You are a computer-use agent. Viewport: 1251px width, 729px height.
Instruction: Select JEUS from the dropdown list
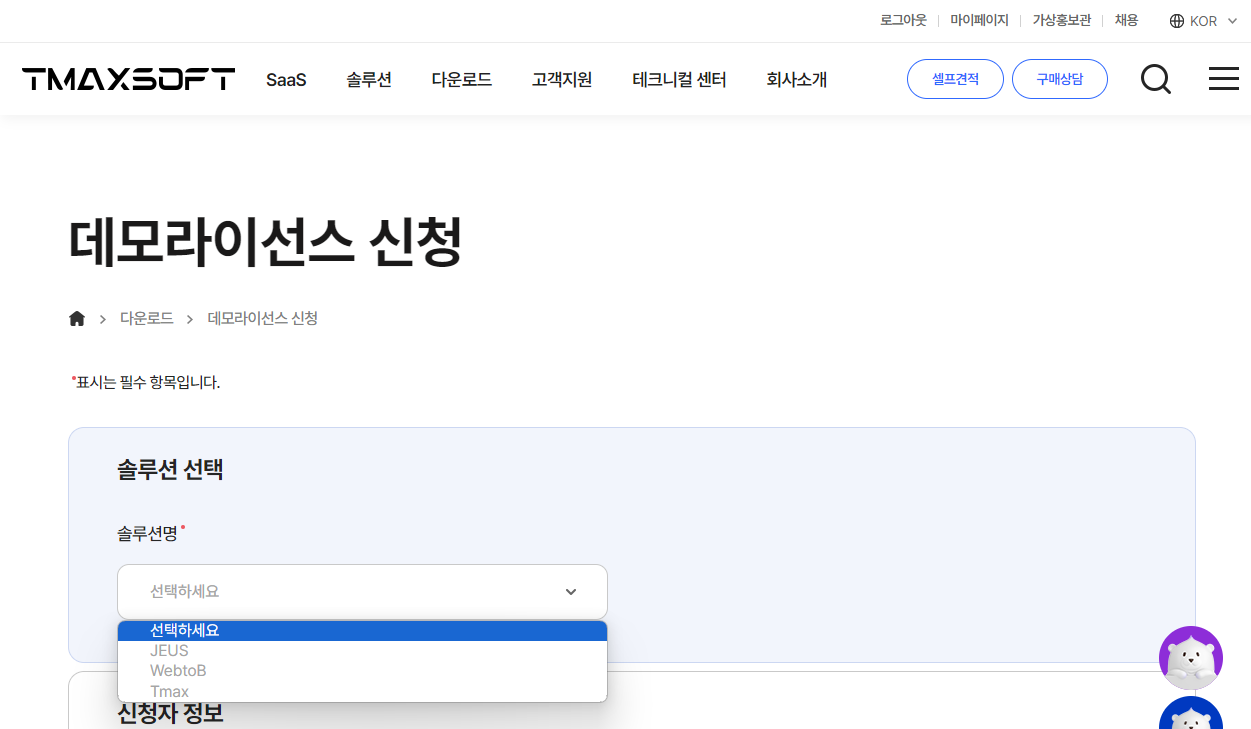(362, 651)
